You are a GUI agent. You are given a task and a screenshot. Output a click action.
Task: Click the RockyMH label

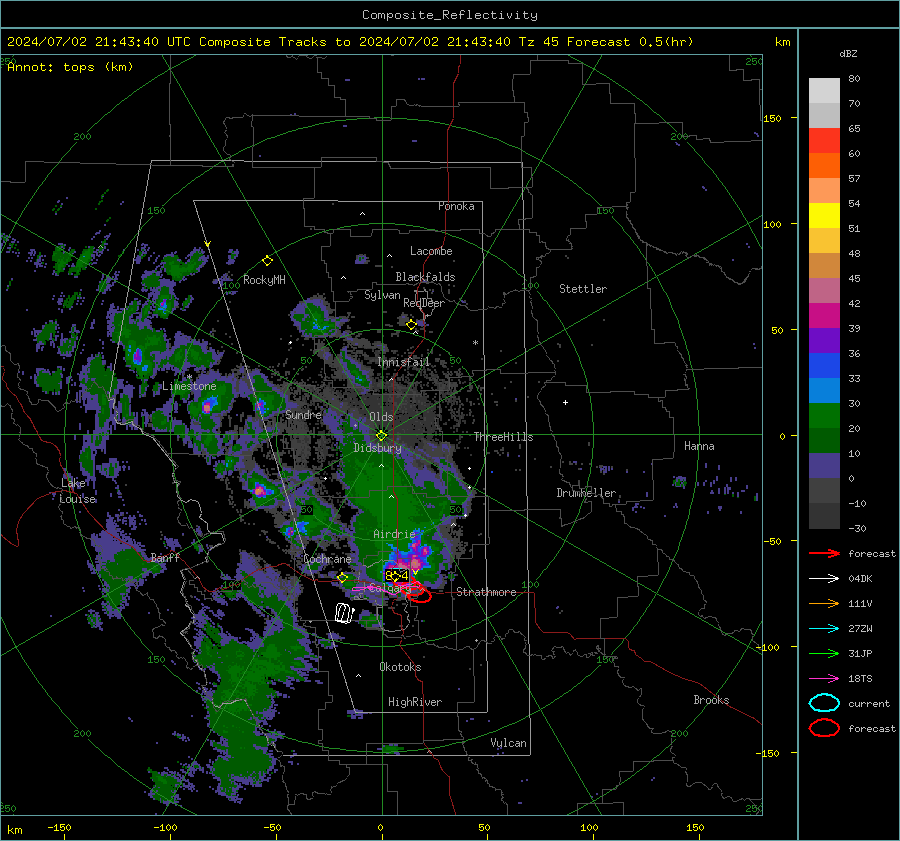[264, 280]
